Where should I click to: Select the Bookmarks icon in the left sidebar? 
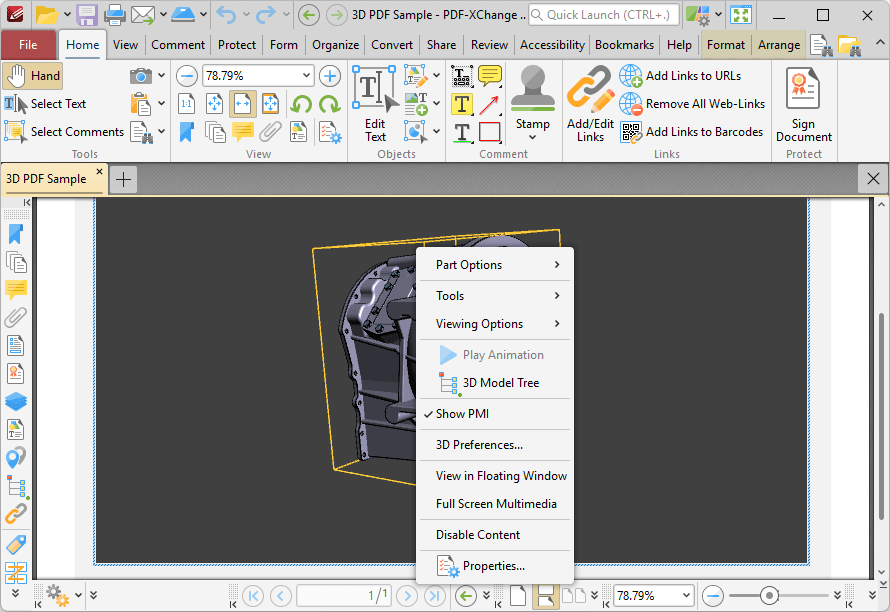coord(15,233)
